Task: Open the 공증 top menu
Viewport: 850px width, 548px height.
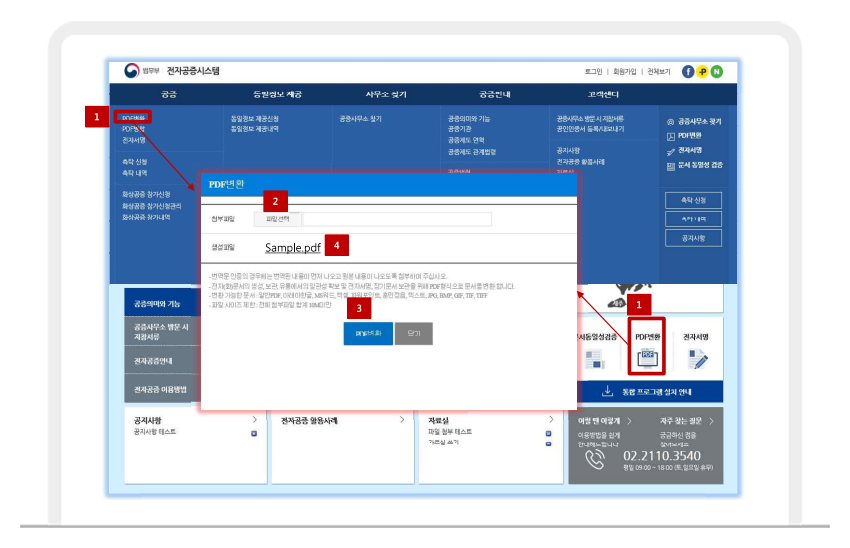Action: 169,94
